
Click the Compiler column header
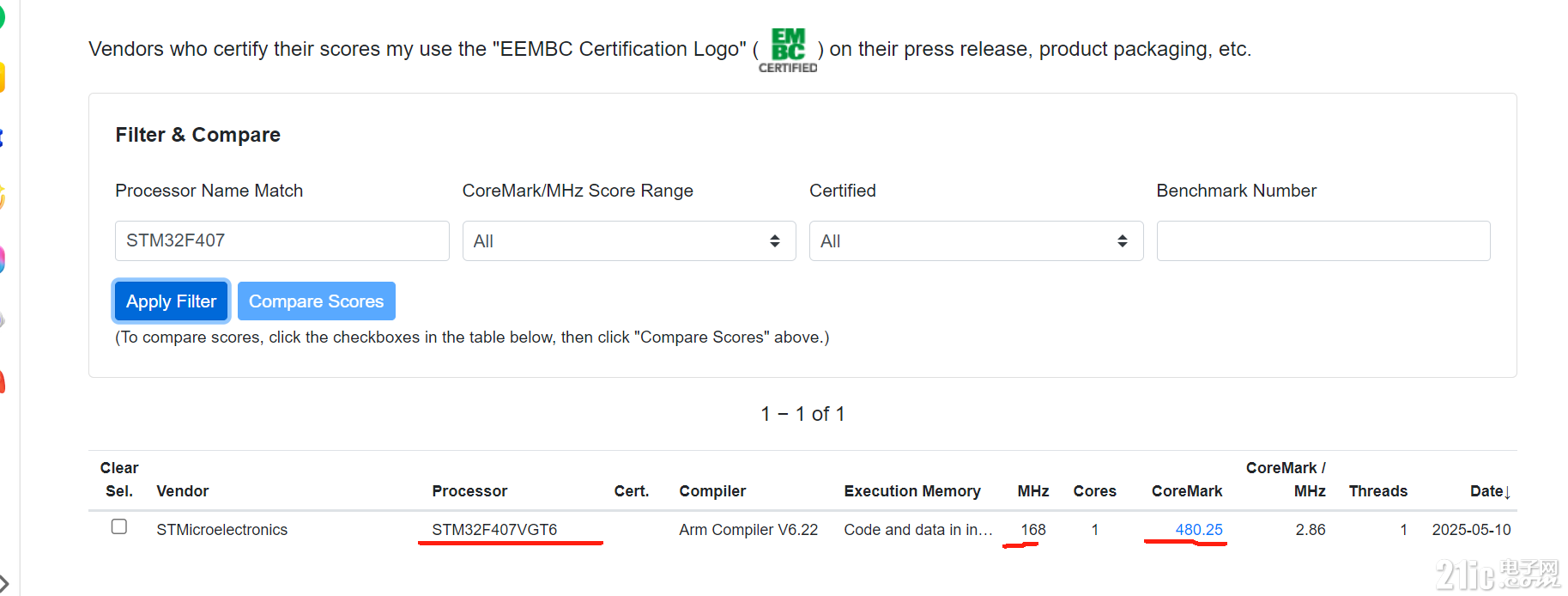712,491
